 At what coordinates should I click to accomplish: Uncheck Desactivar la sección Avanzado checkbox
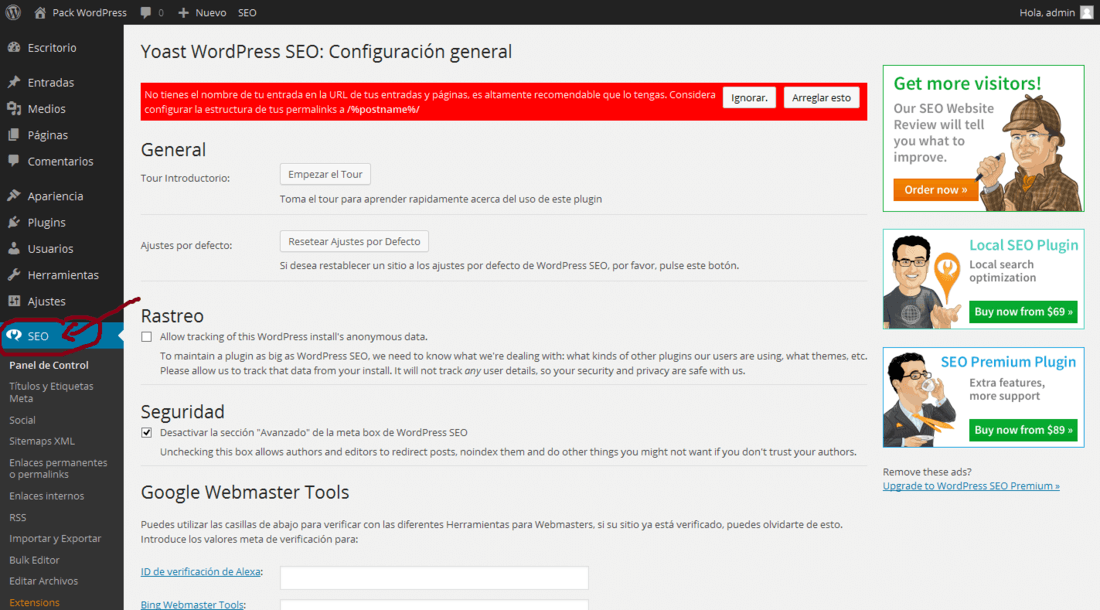click(x=147, y=433)
